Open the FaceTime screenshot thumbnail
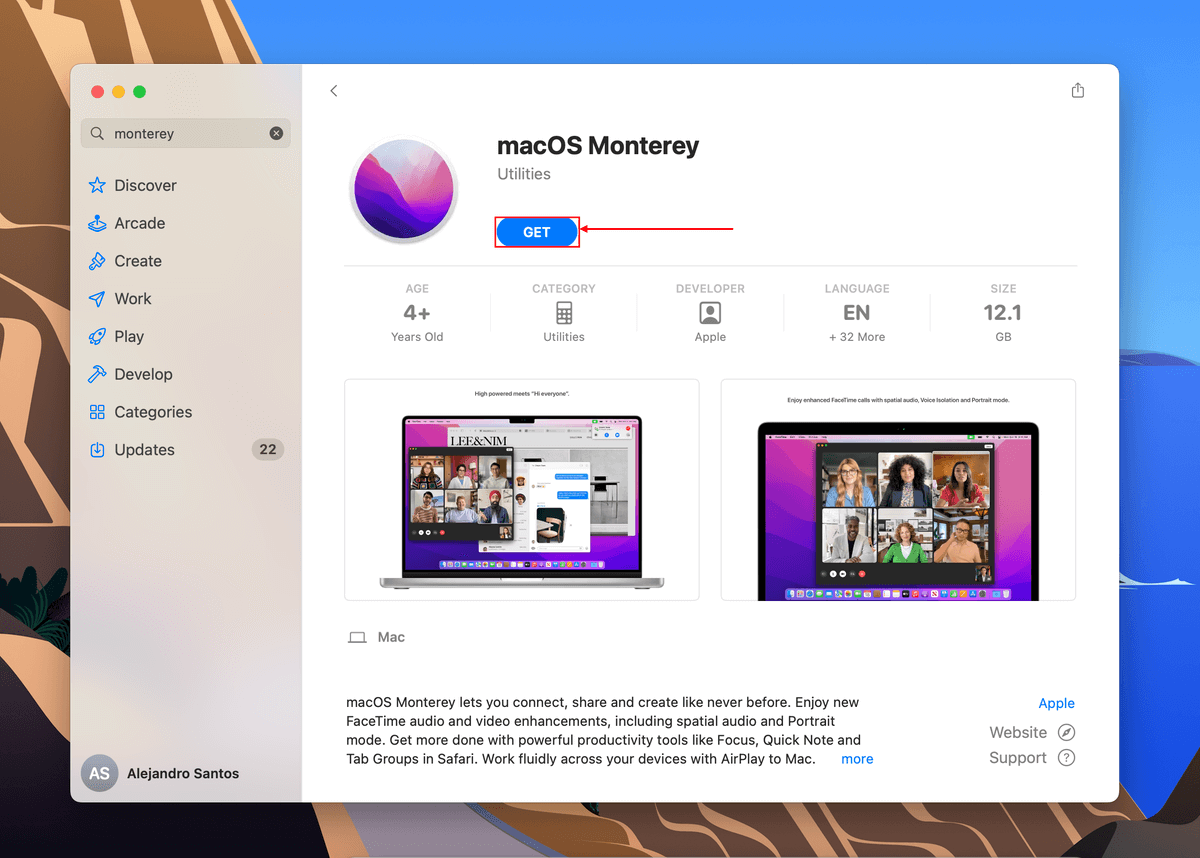 tap(898, 489)
